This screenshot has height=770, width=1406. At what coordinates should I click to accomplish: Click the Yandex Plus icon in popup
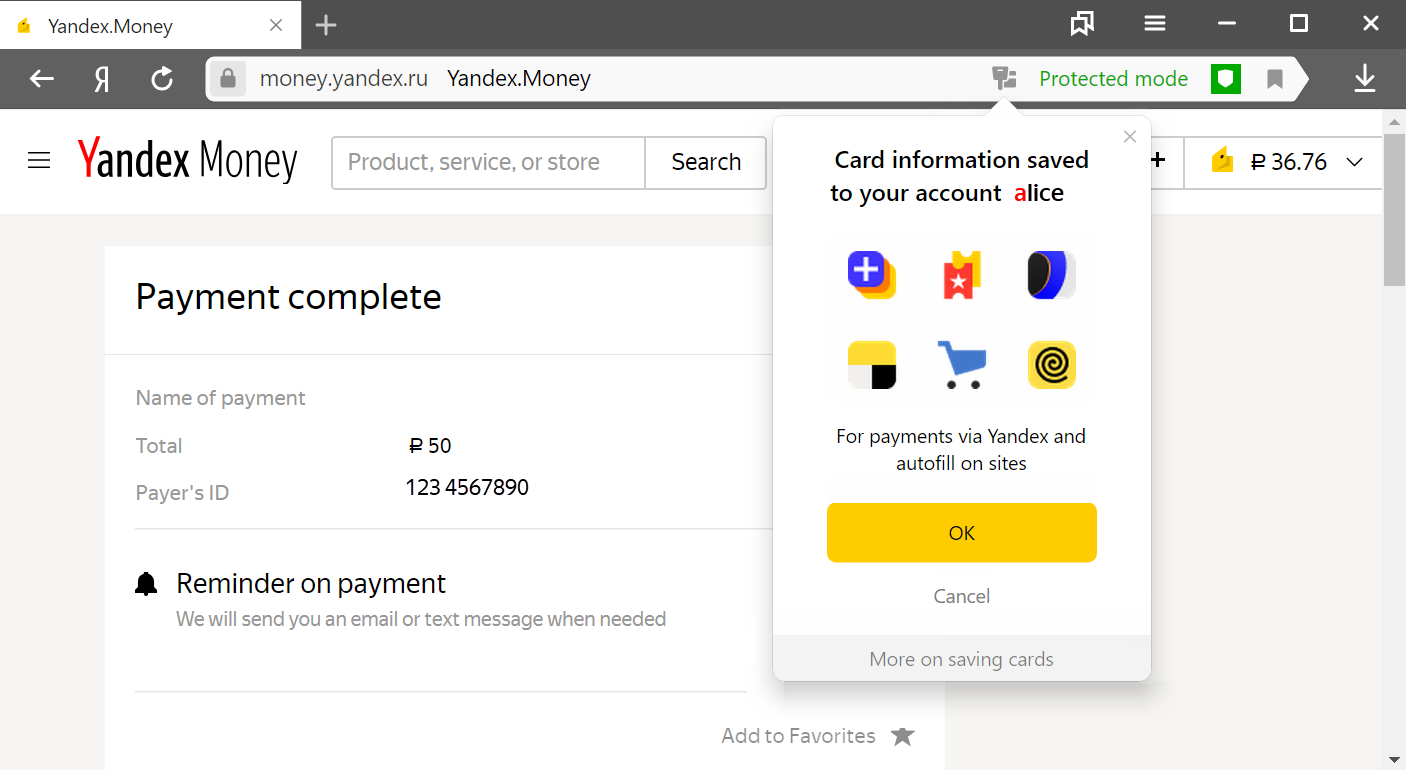[871, 275]
